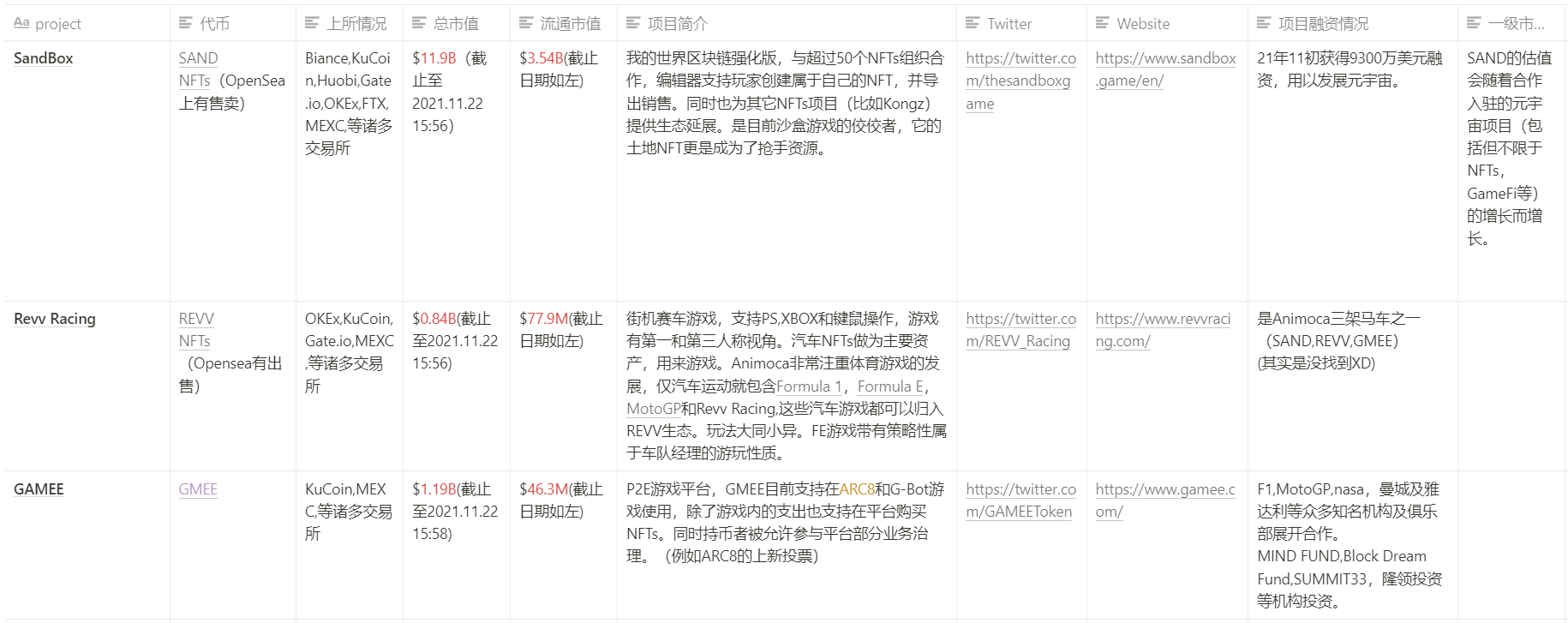Image resolution: width=1568 pixels, height=623 pixels.
Task: Open the revvracing.com website link
Action: (x=1163, y=330)
